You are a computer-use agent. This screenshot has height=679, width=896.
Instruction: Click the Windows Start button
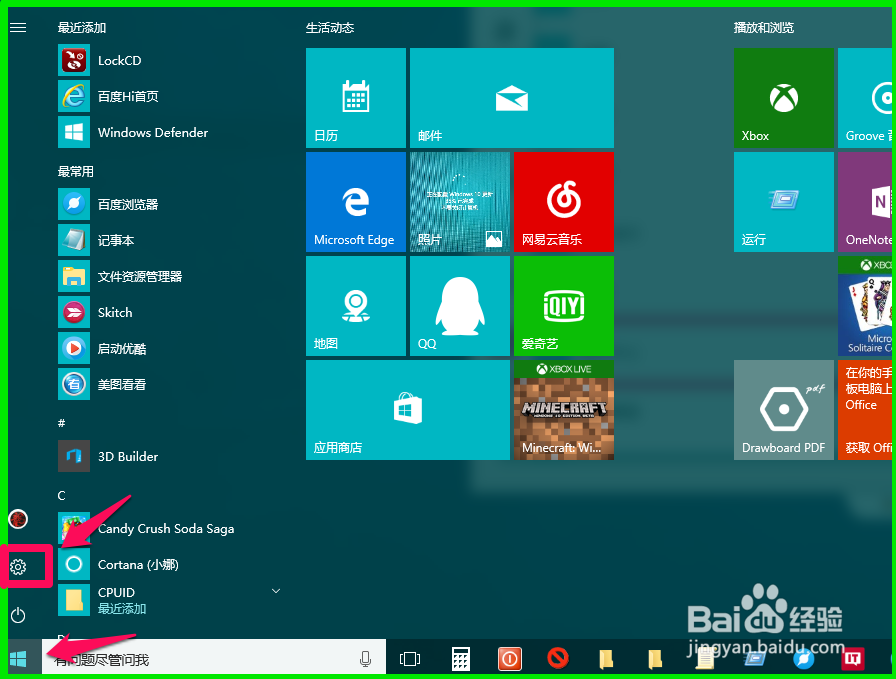click(18, 659)
